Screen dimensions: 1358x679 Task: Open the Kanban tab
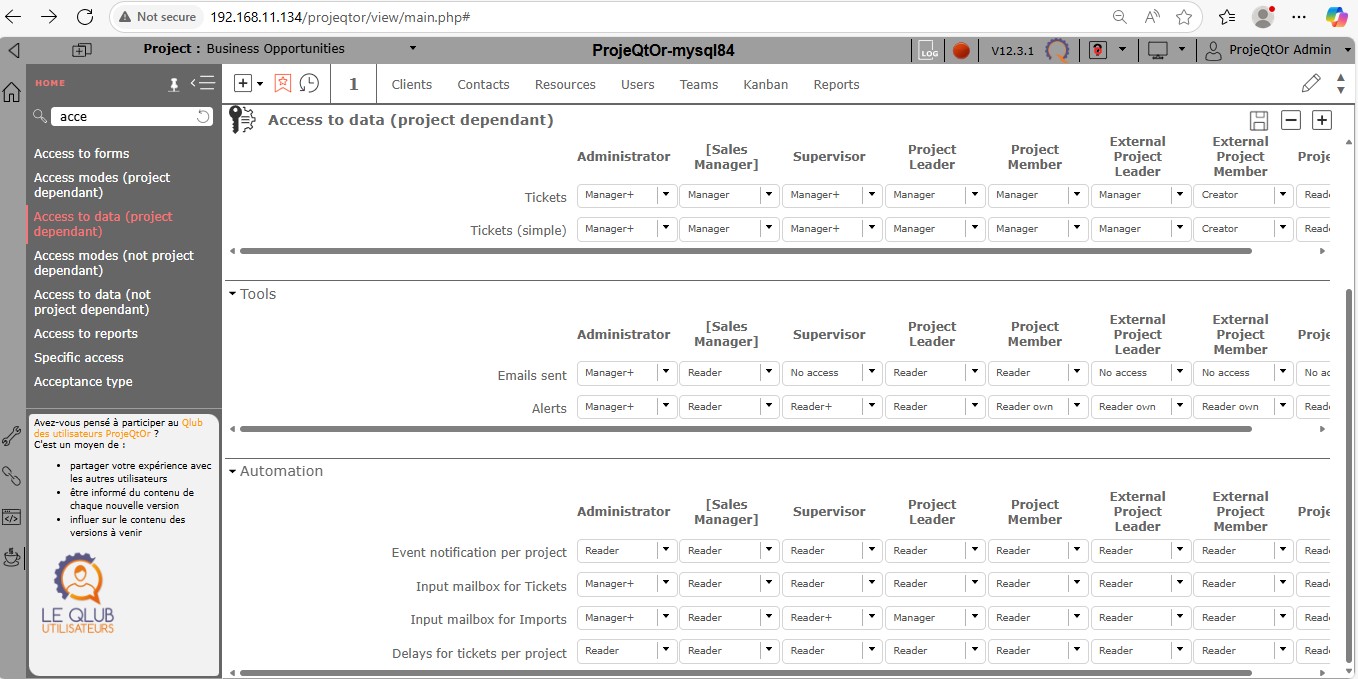click(765, 85)
